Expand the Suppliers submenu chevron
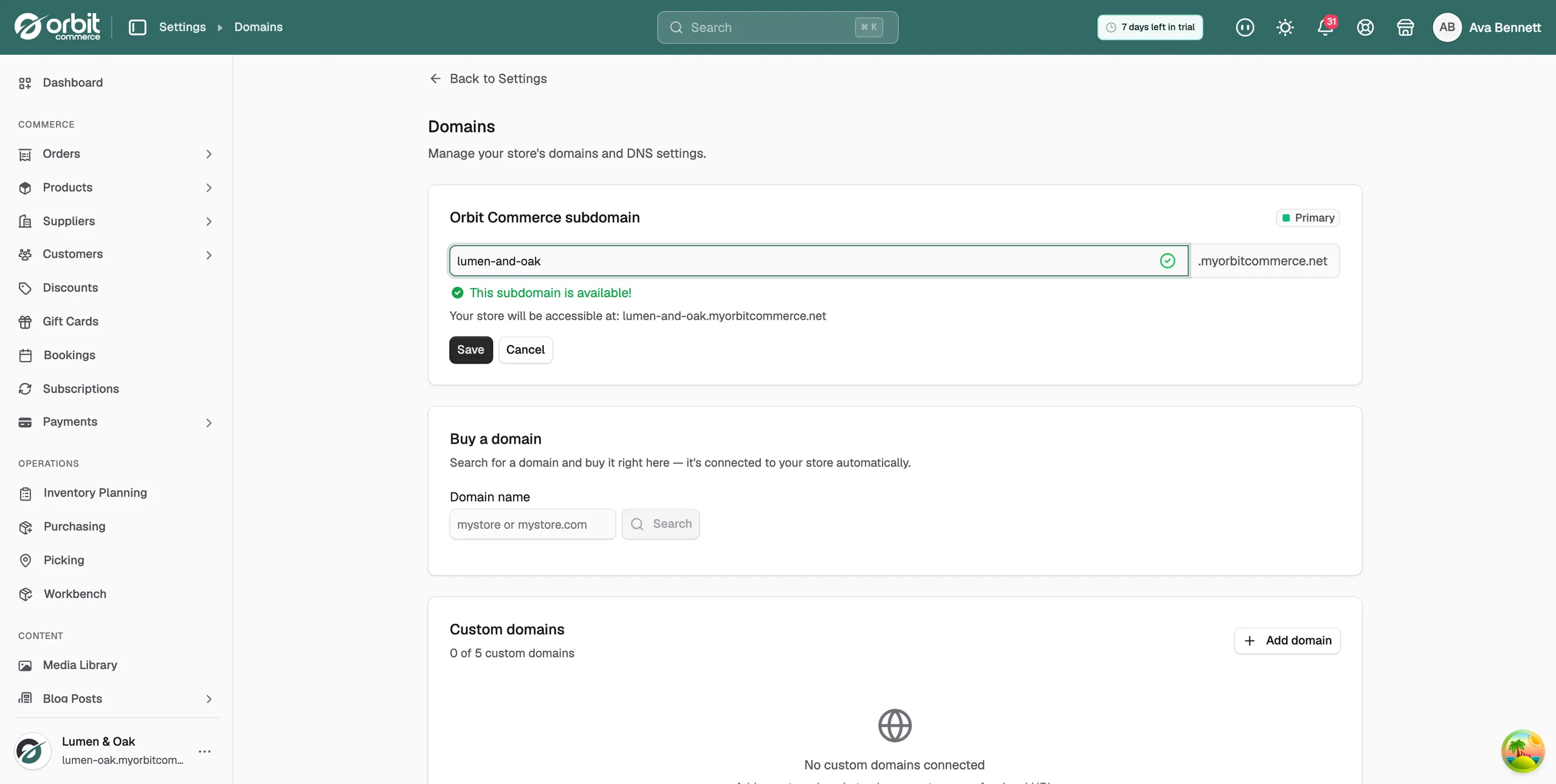Image resolution: width=1556 pixels, height=784 pixels. [208, 221]
